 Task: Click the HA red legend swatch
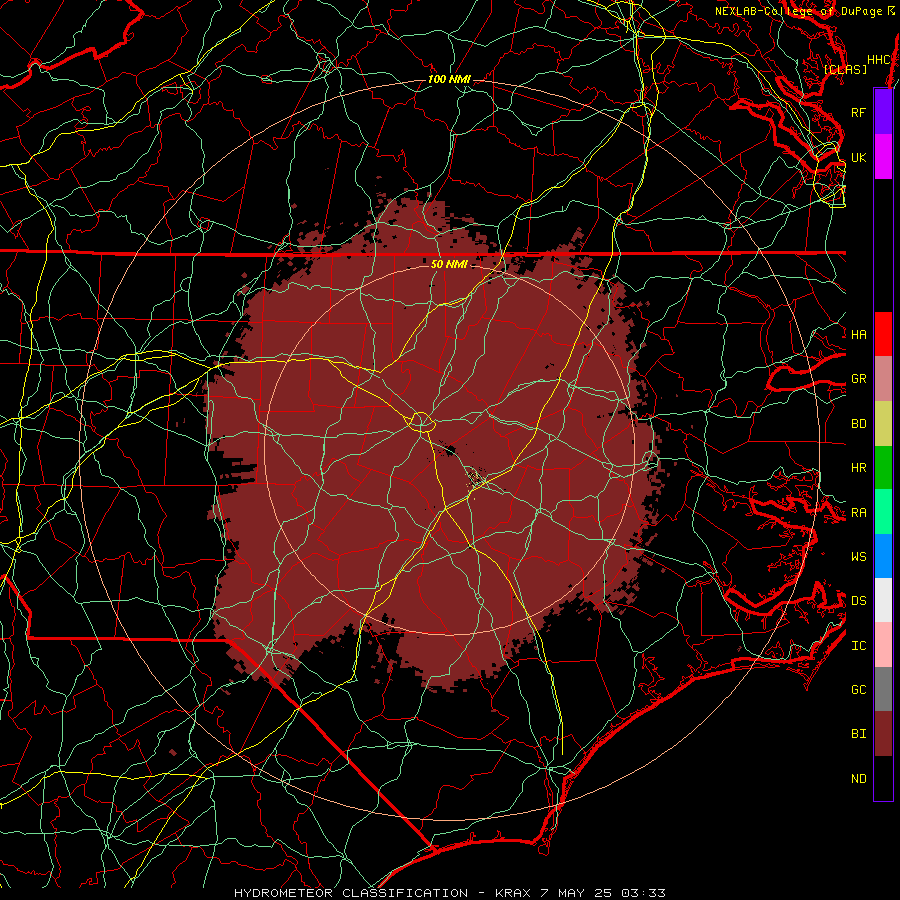(883, 334)
